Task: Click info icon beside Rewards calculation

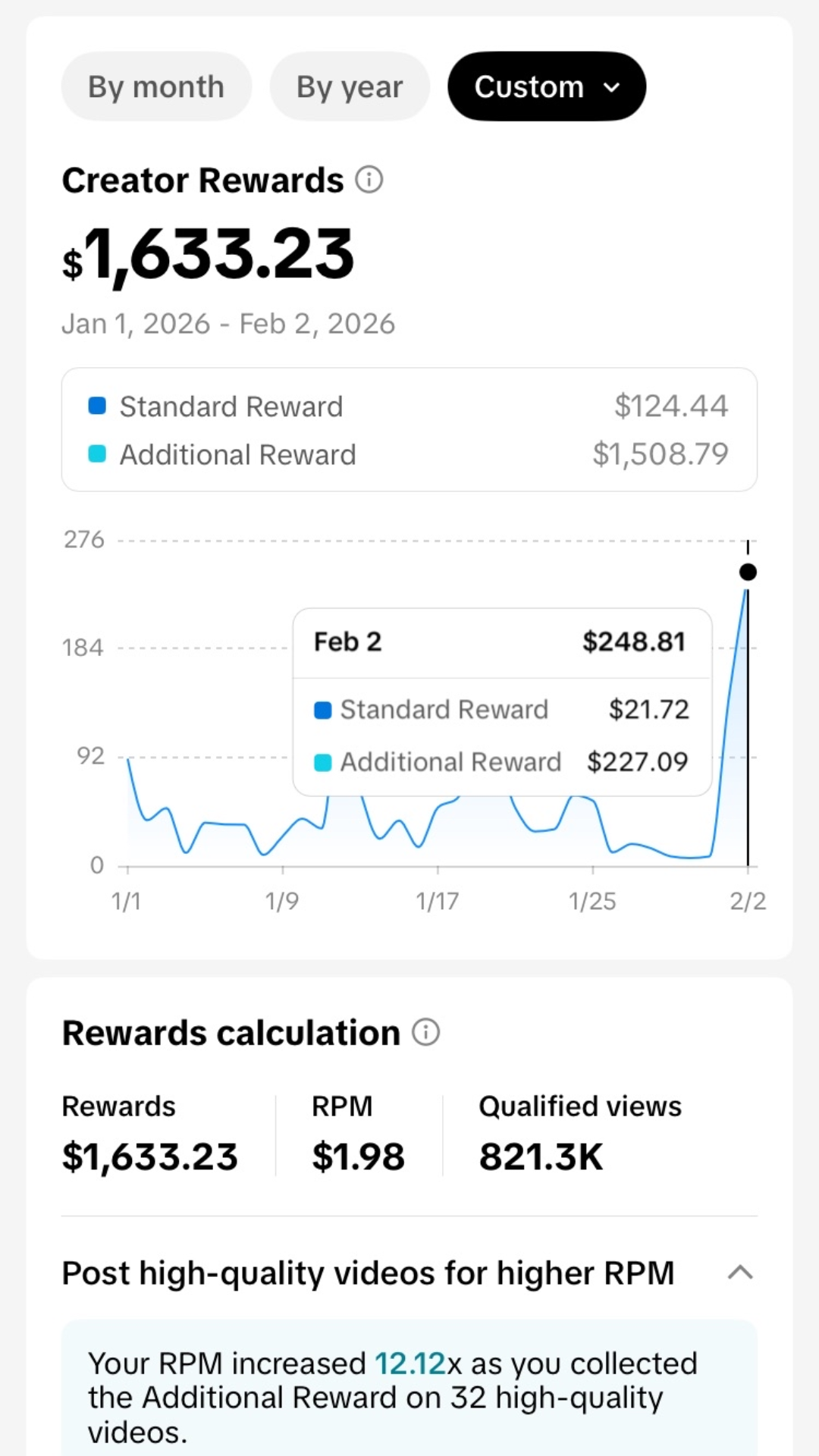Action: [x=425, y=1033]
